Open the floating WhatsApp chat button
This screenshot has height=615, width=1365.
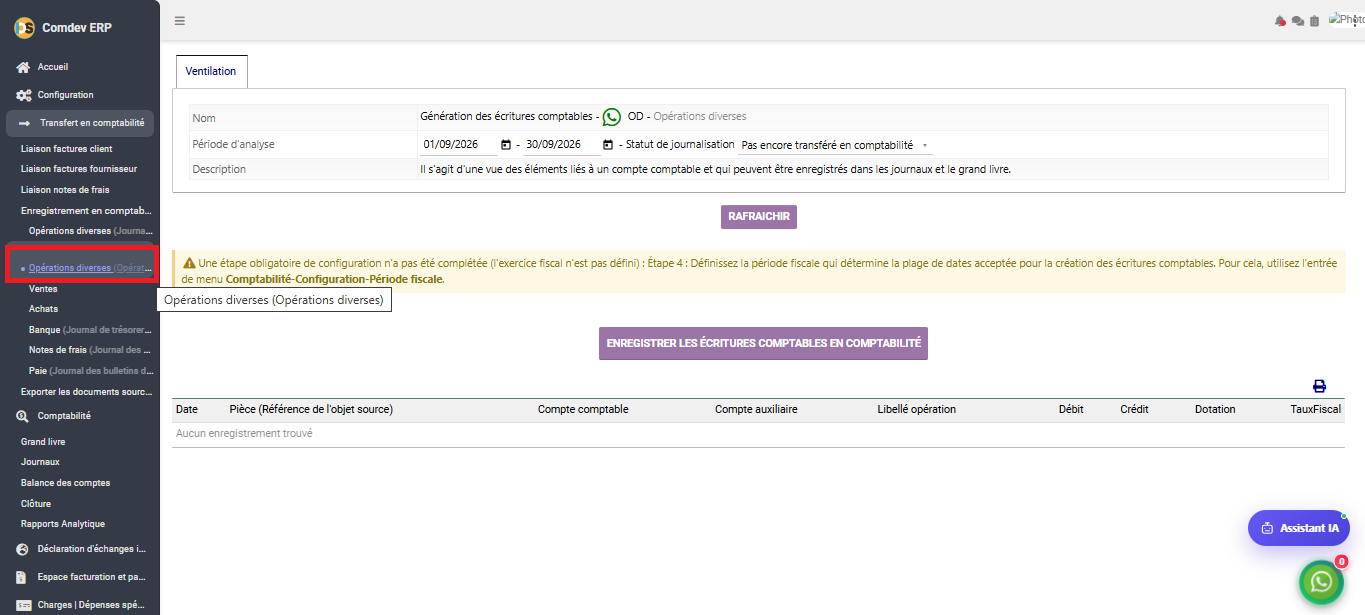coord(1321,581)
